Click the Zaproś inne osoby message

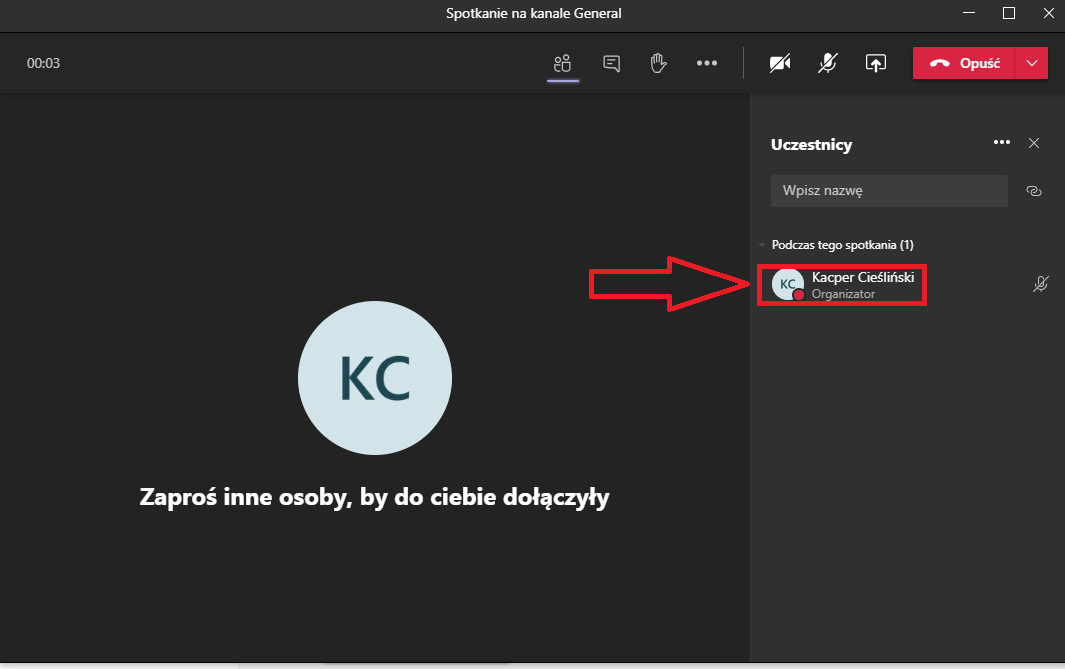click(374, 497)
